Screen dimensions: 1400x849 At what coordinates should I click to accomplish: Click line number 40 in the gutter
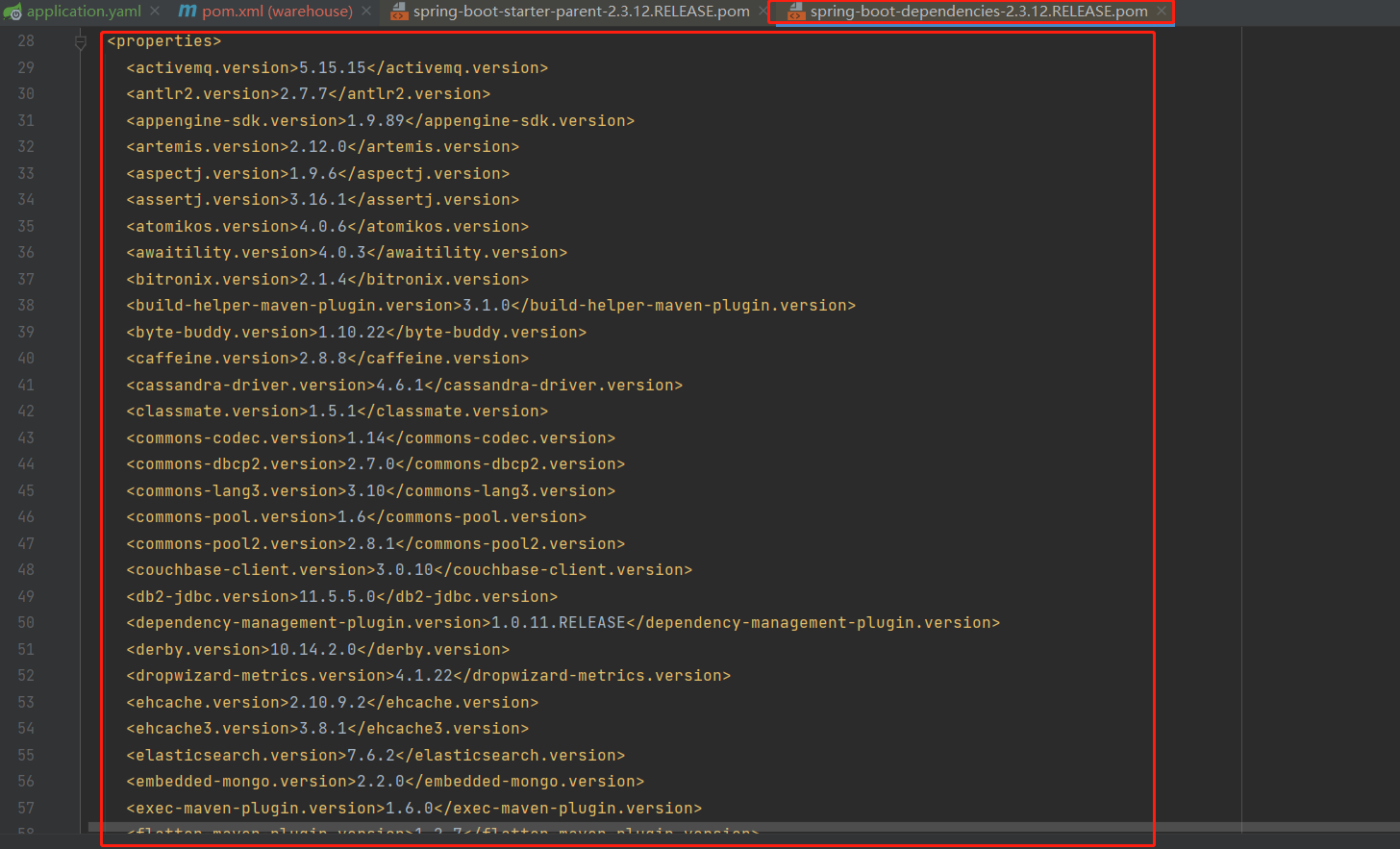click(x=26, y=359)
